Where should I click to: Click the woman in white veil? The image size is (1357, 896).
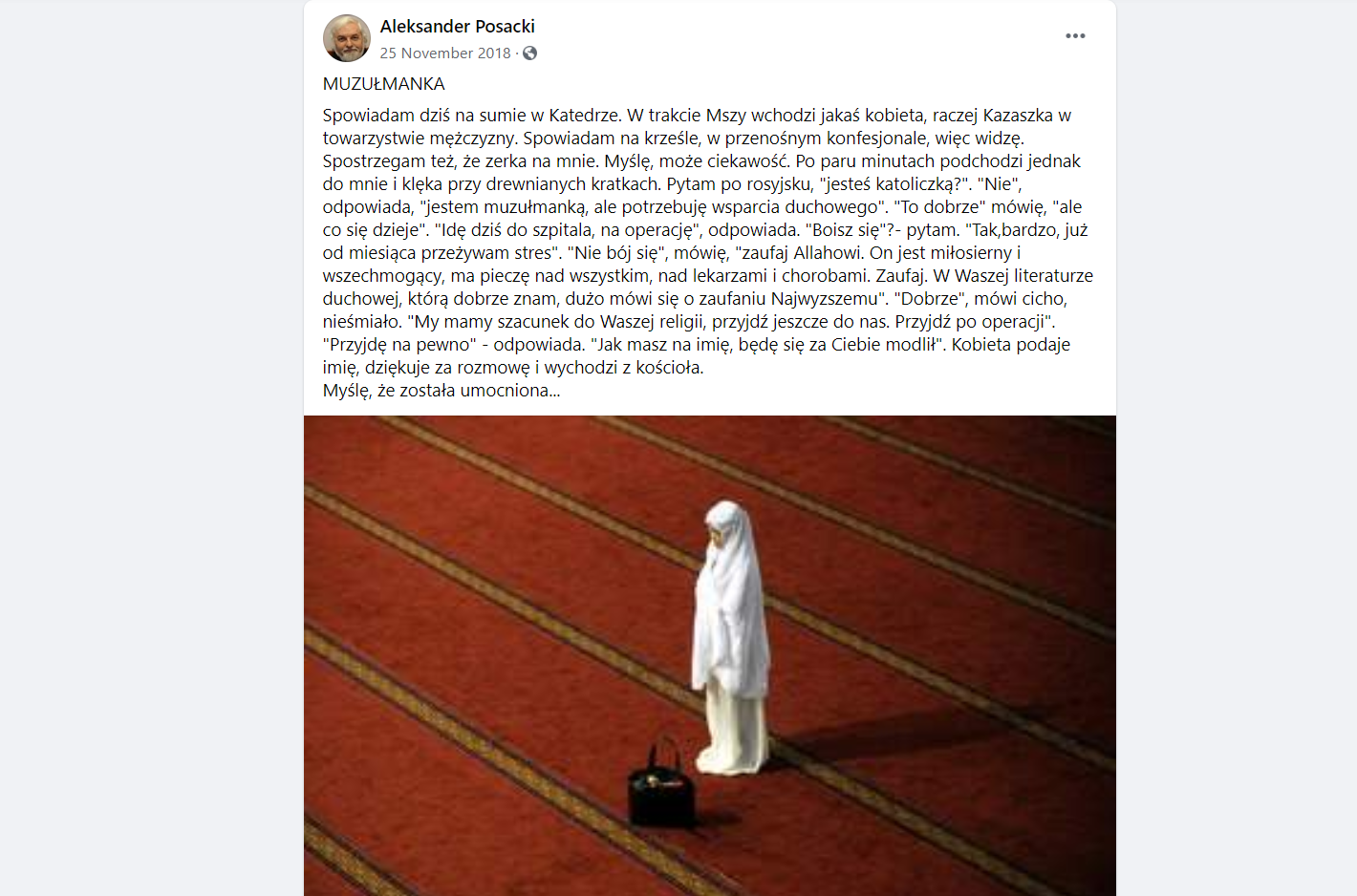[x=731, y=638]
